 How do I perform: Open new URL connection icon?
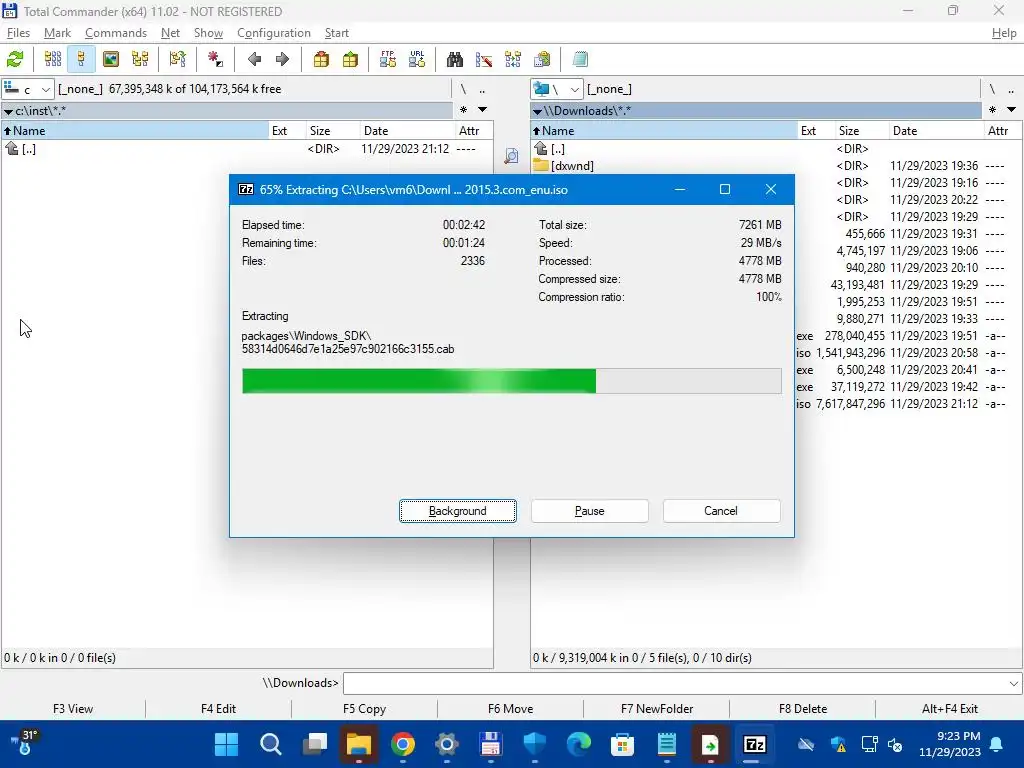[417, 59]
